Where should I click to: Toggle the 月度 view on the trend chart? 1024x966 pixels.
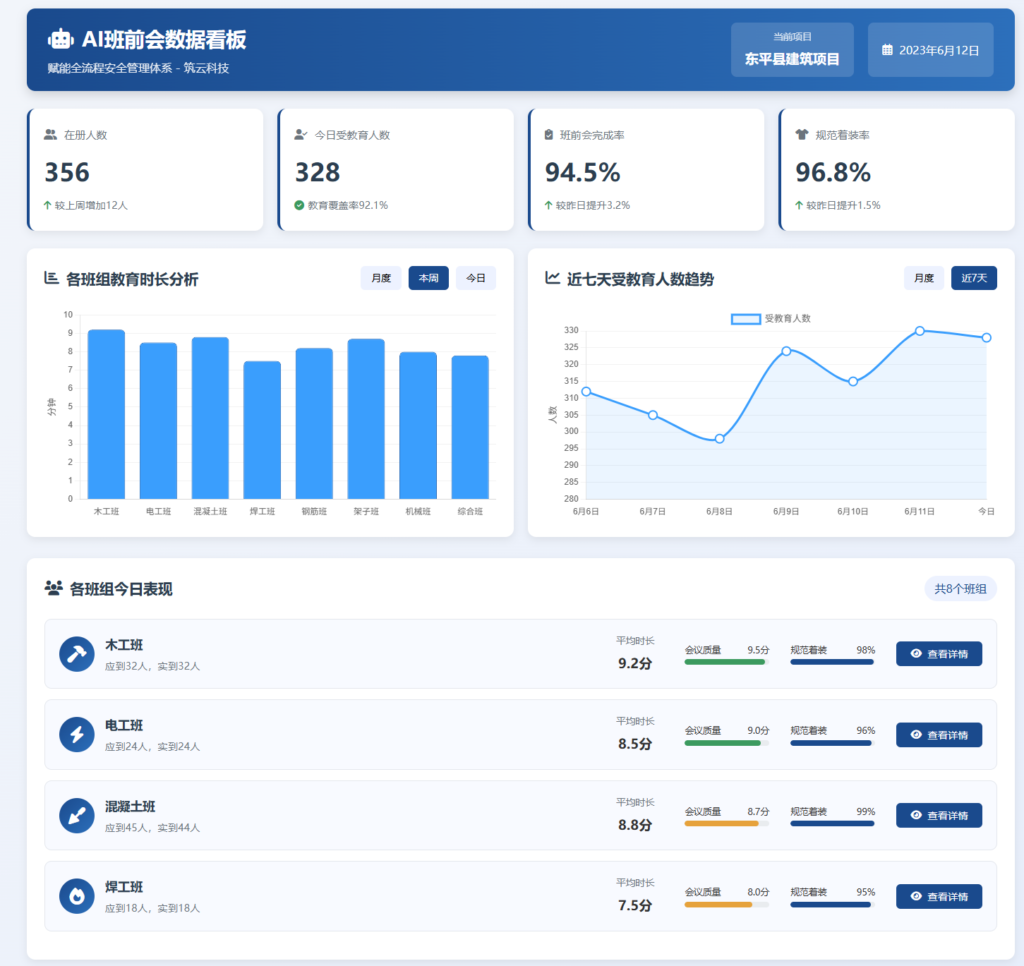click(923, 278)
